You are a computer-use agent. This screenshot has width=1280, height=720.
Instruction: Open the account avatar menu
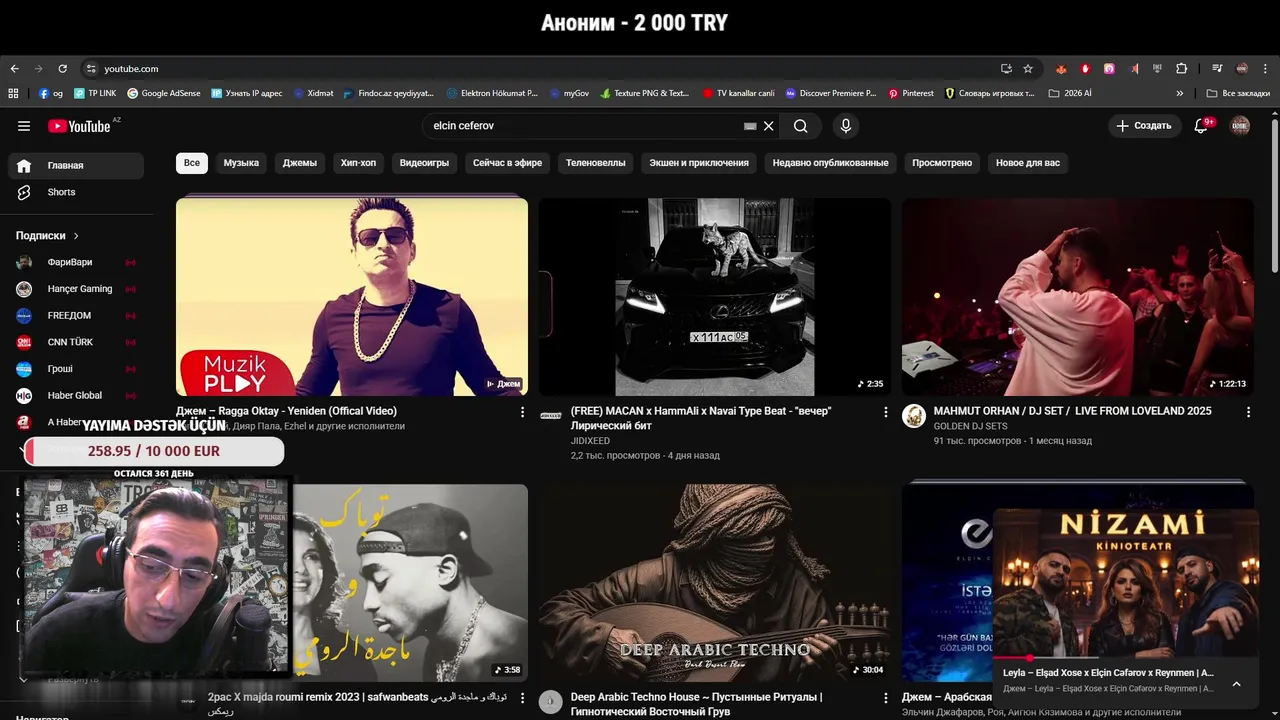click(1240, 126)
